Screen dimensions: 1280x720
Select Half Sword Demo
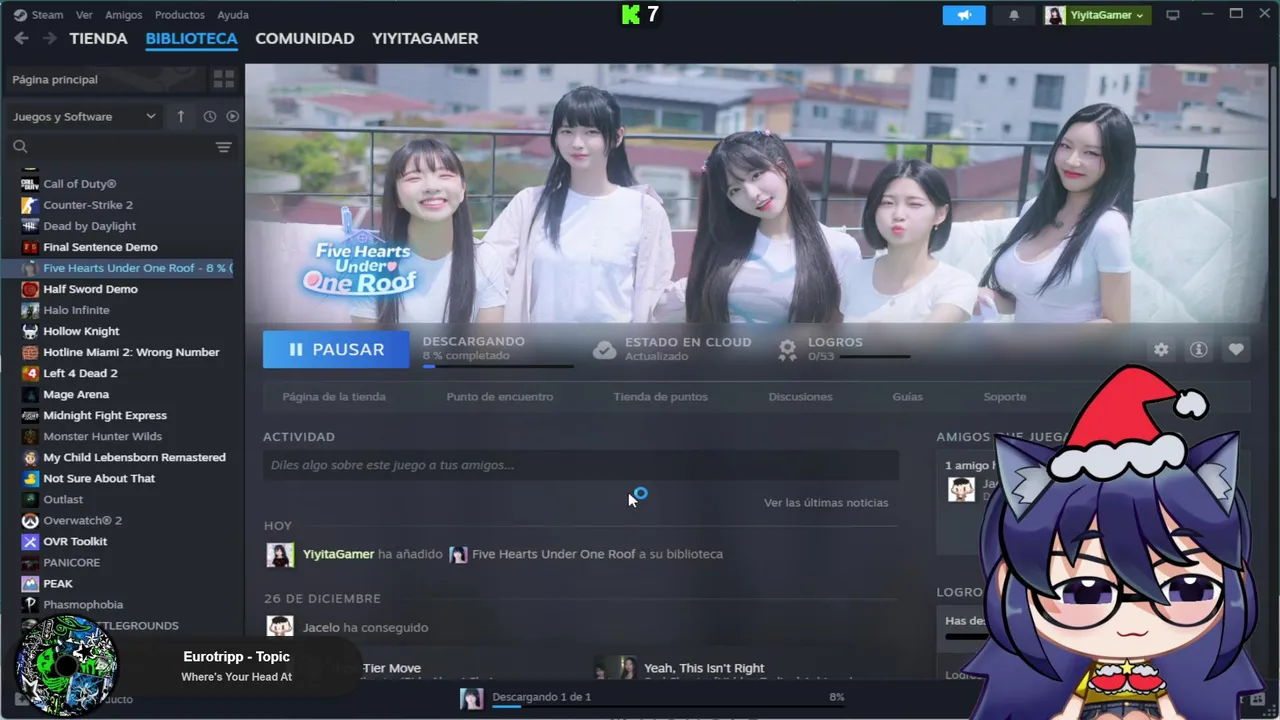[90, 289]
